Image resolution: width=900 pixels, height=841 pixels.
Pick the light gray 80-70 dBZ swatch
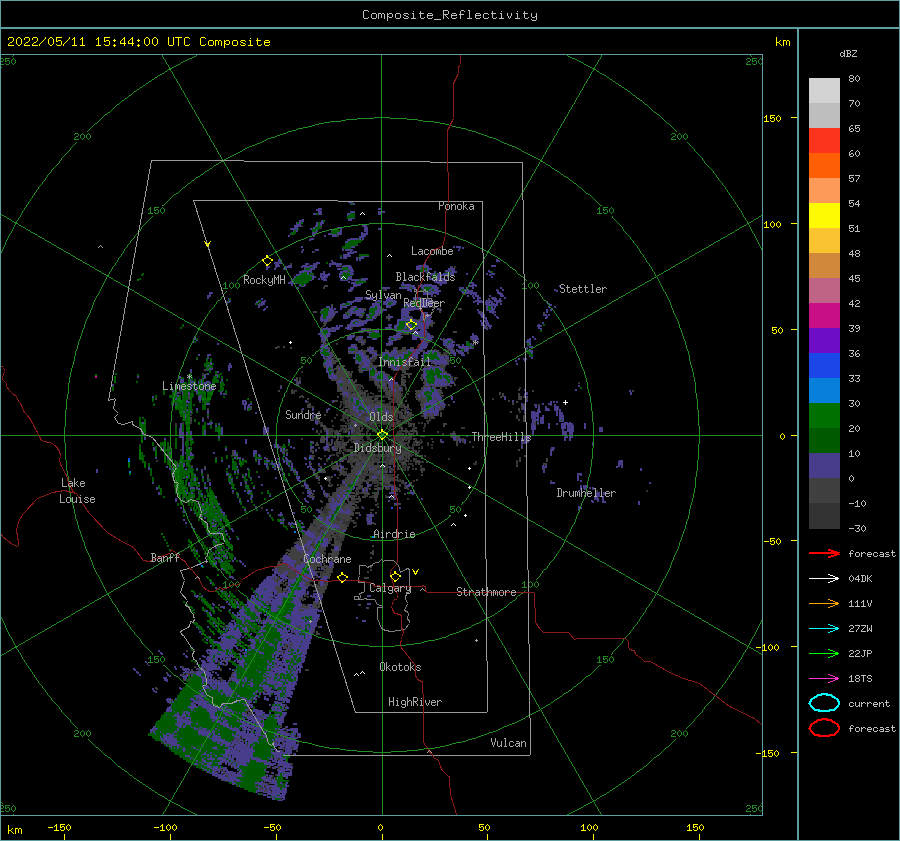pyautogui.click(x=824, y=91)
